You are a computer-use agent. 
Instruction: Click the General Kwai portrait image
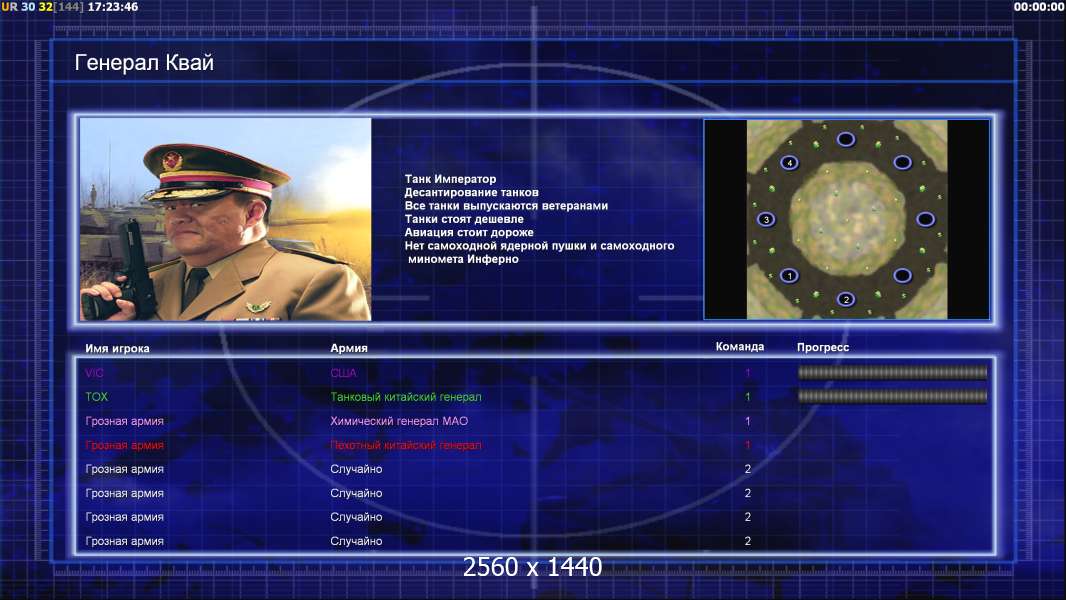(226, 219)
